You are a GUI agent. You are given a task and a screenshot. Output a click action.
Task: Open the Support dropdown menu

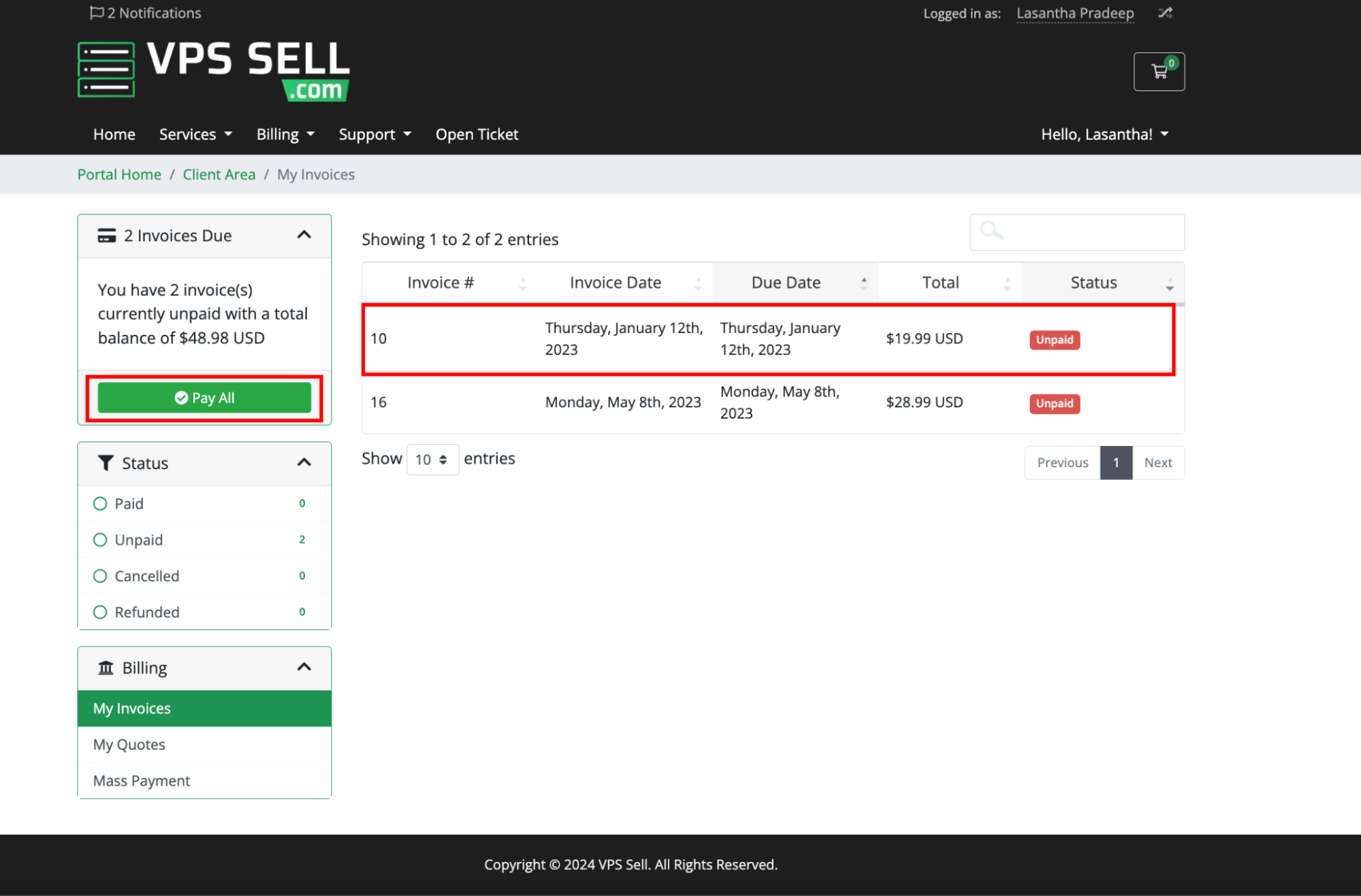coord(374,134)
